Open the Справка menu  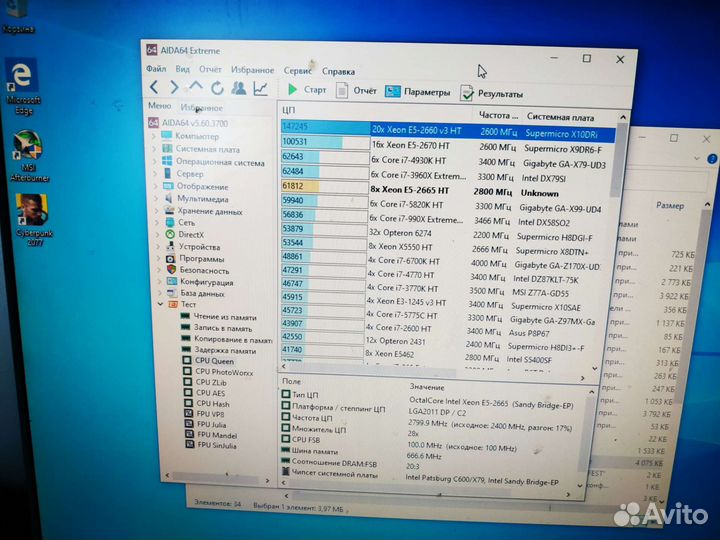pyautogui.click(x=338, y=71)
